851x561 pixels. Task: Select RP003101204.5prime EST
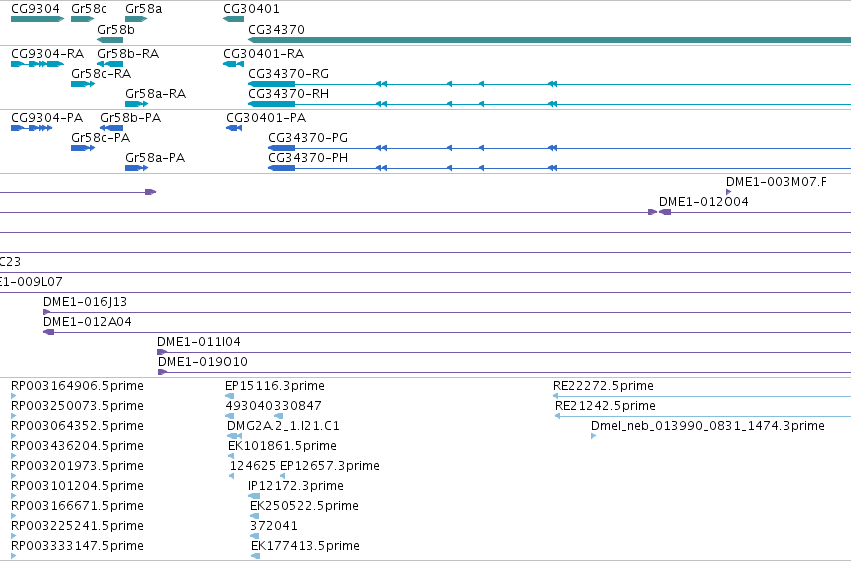click(14, 496)
